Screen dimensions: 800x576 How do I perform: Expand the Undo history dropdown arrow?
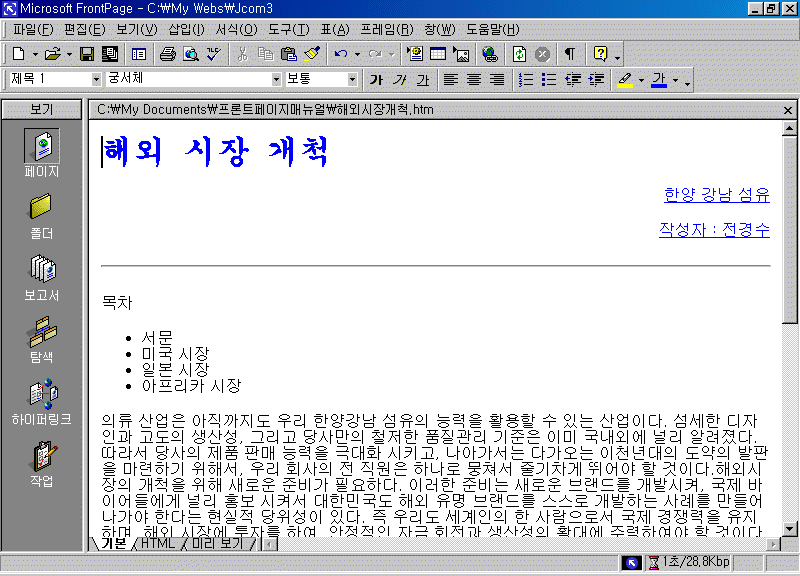357,54
